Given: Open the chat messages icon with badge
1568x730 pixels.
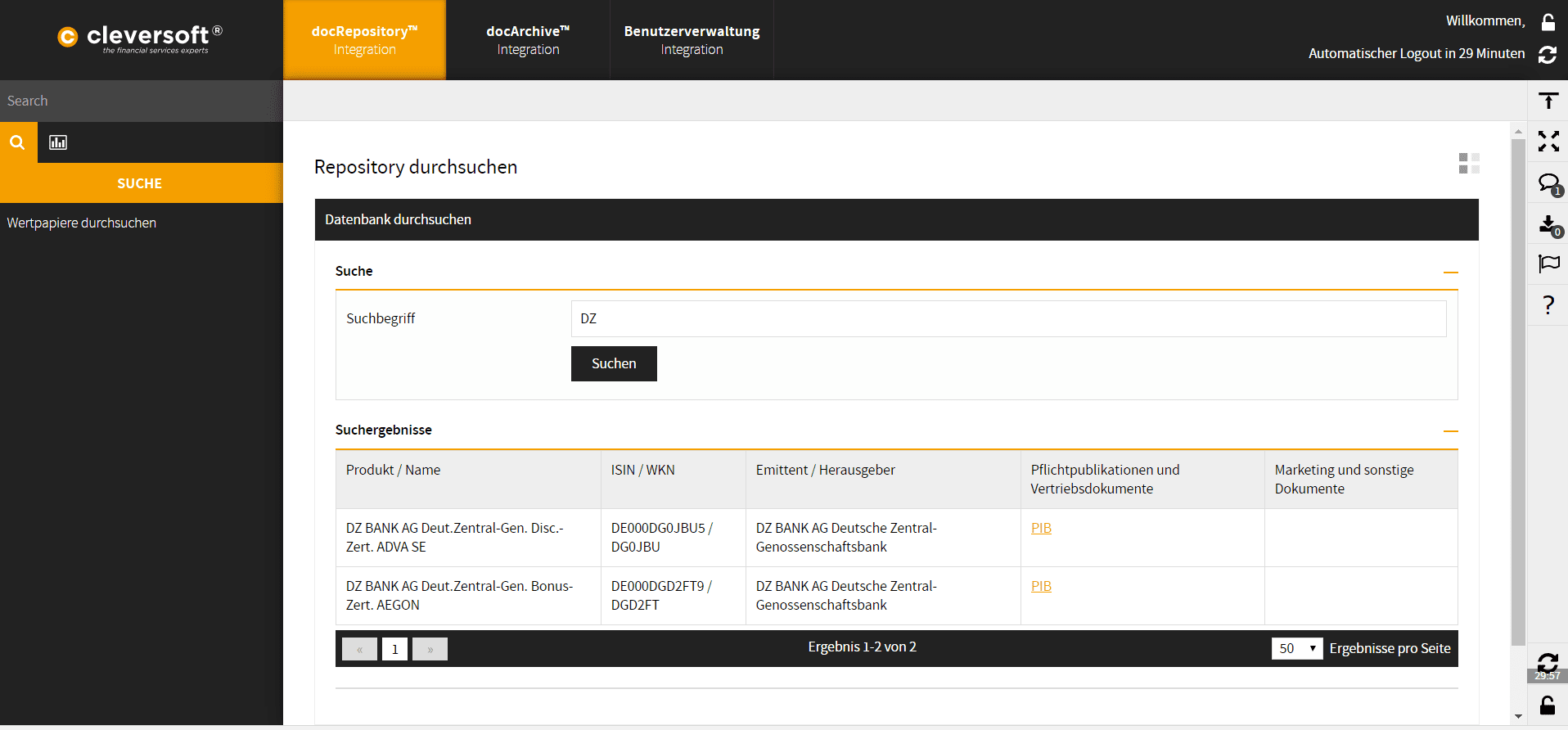Looking at the screenshot, I should pyautogui.click(x=1549, y=184).
